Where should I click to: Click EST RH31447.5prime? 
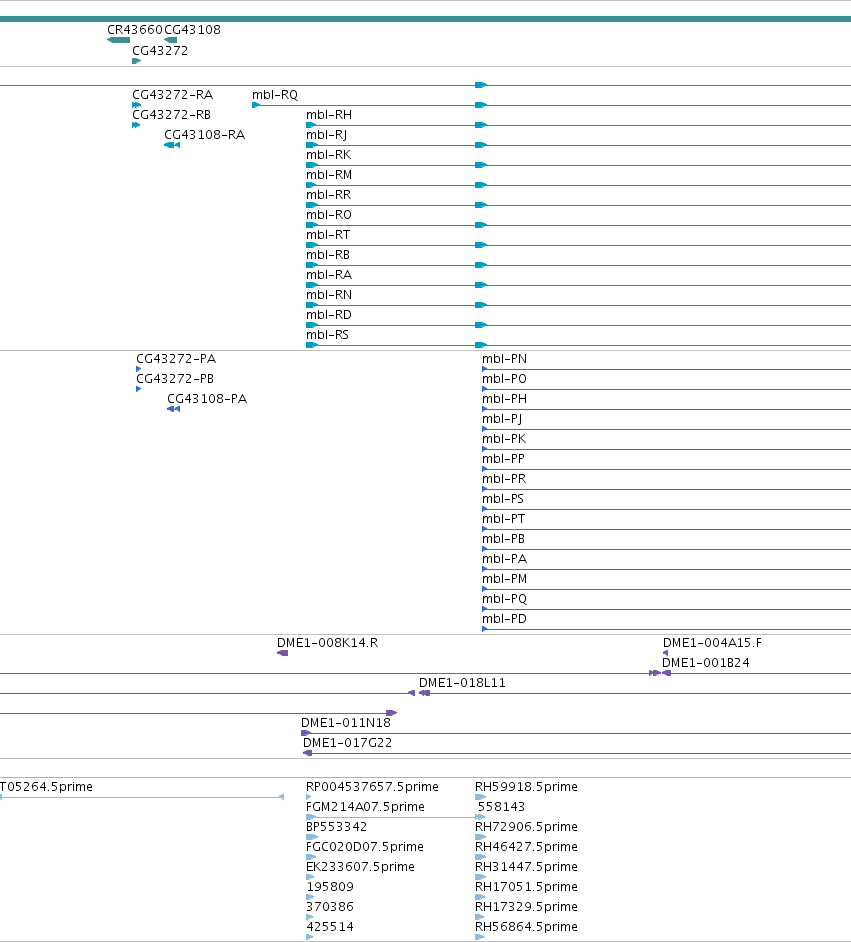[x=526, y=867]
